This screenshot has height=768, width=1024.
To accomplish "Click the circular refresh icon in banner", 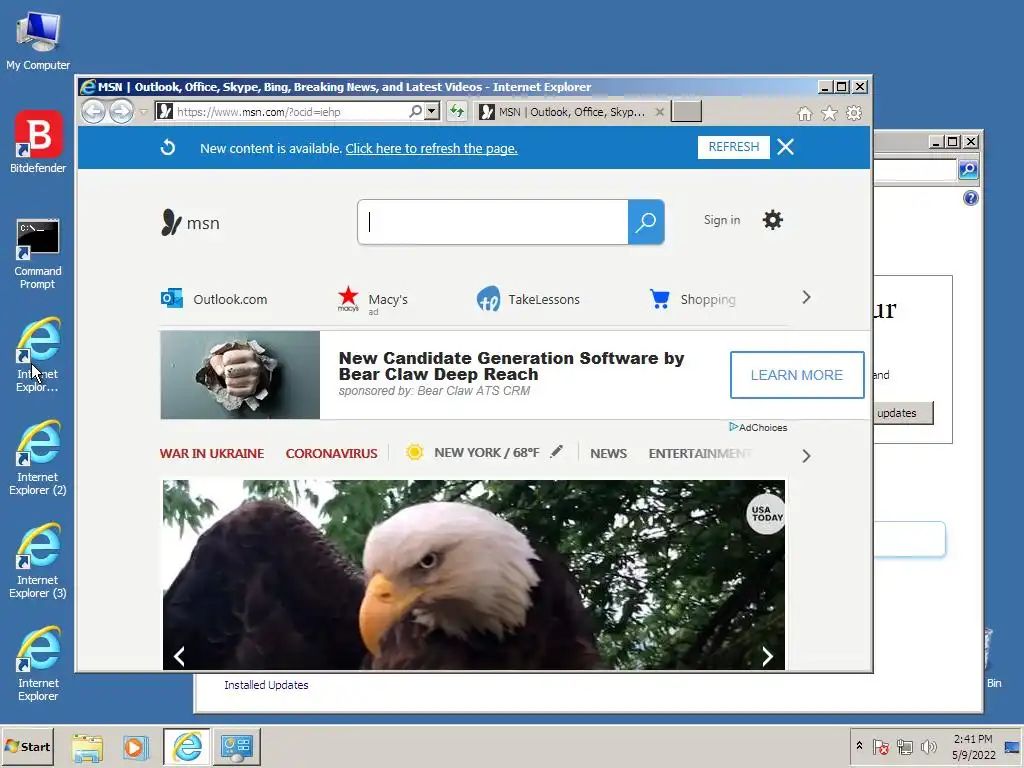I will tap(168, 148).
